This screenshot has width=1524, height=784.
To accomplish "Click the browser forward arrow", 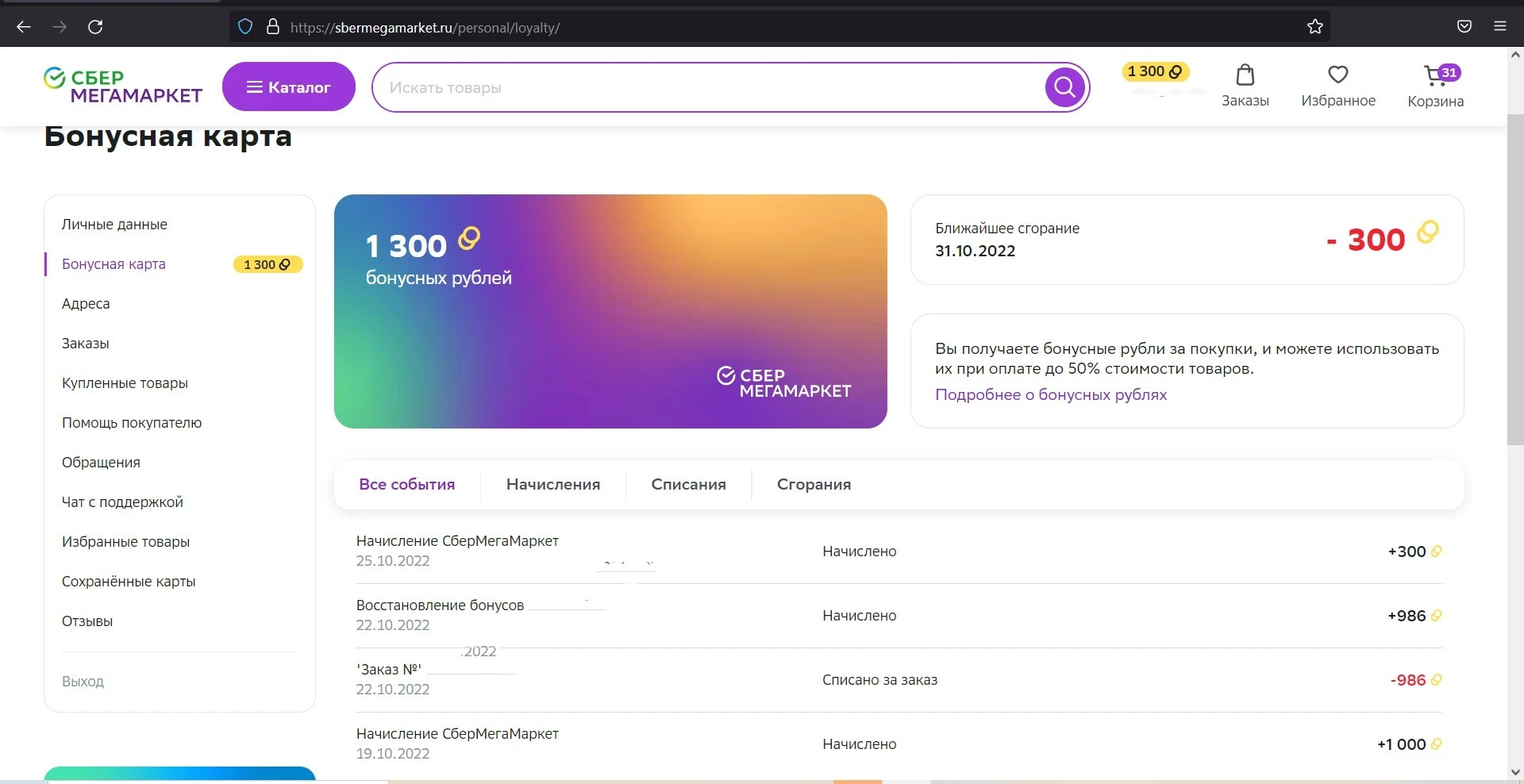I will click(60, 27).
